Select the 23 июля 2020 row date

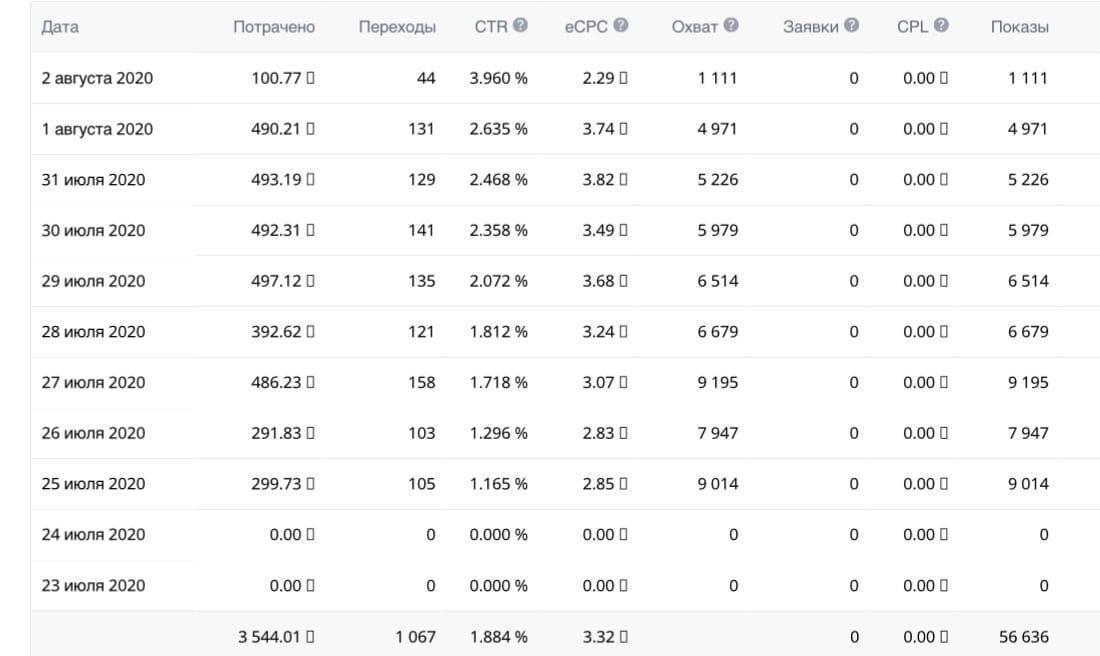(x=93, y=585)
